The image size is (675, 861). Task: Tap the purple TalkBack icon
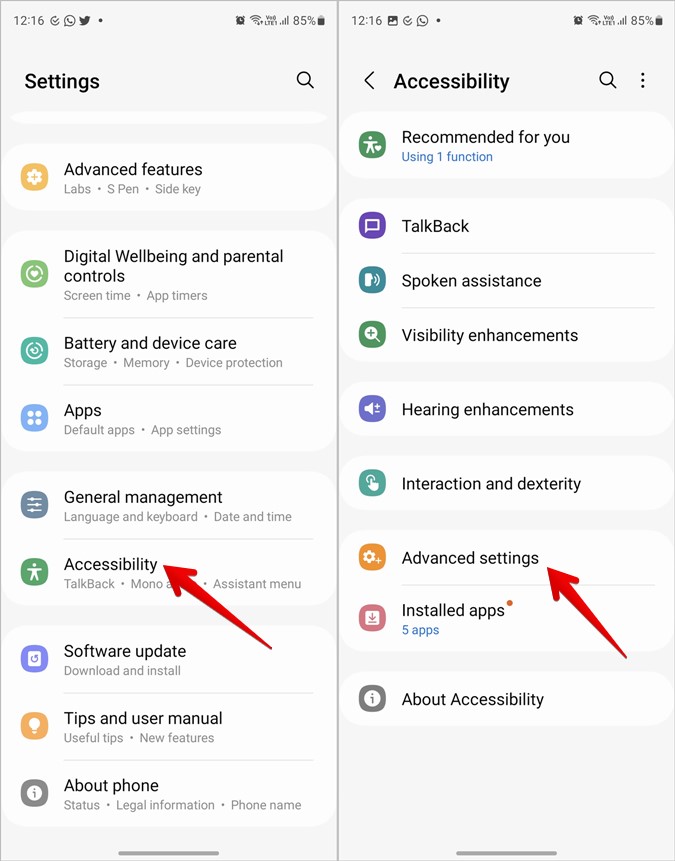point(372,226)
